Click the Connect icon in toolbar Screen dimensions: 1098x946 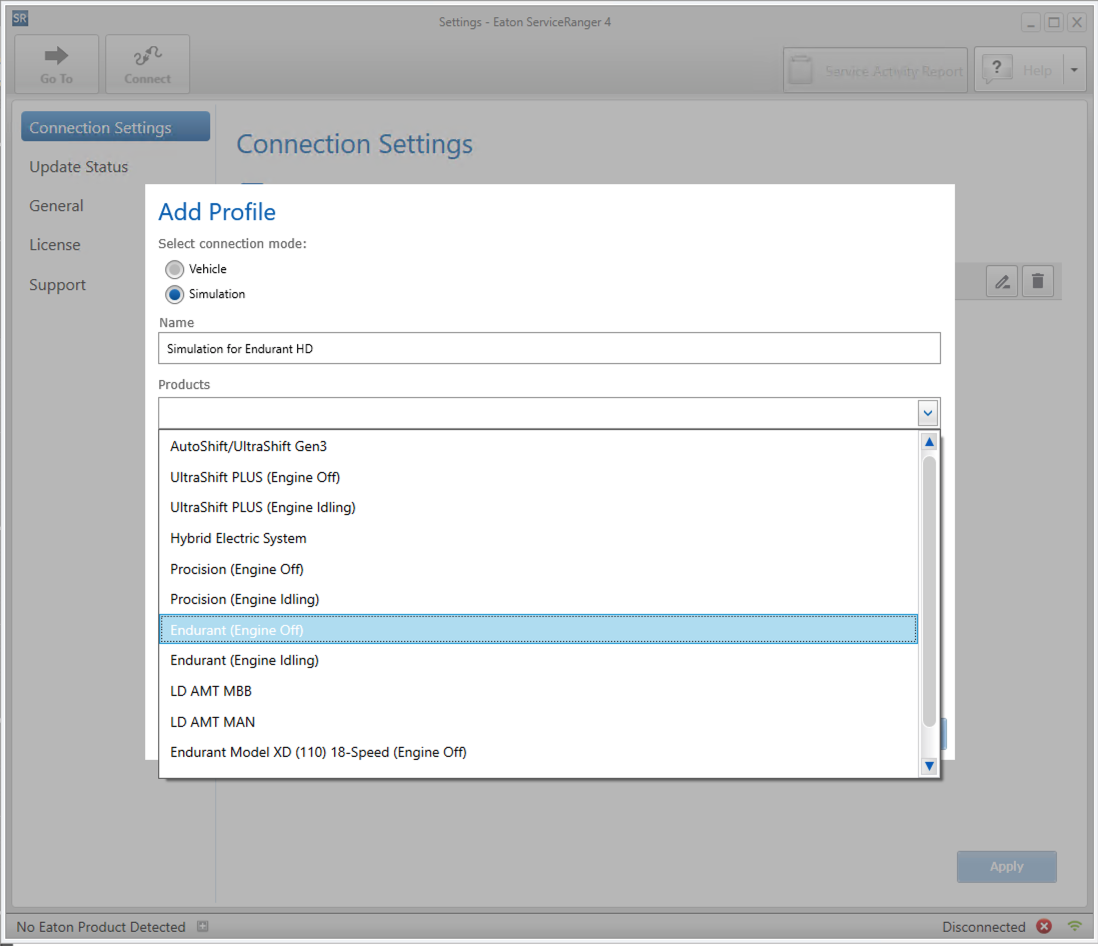coord(147,63)
